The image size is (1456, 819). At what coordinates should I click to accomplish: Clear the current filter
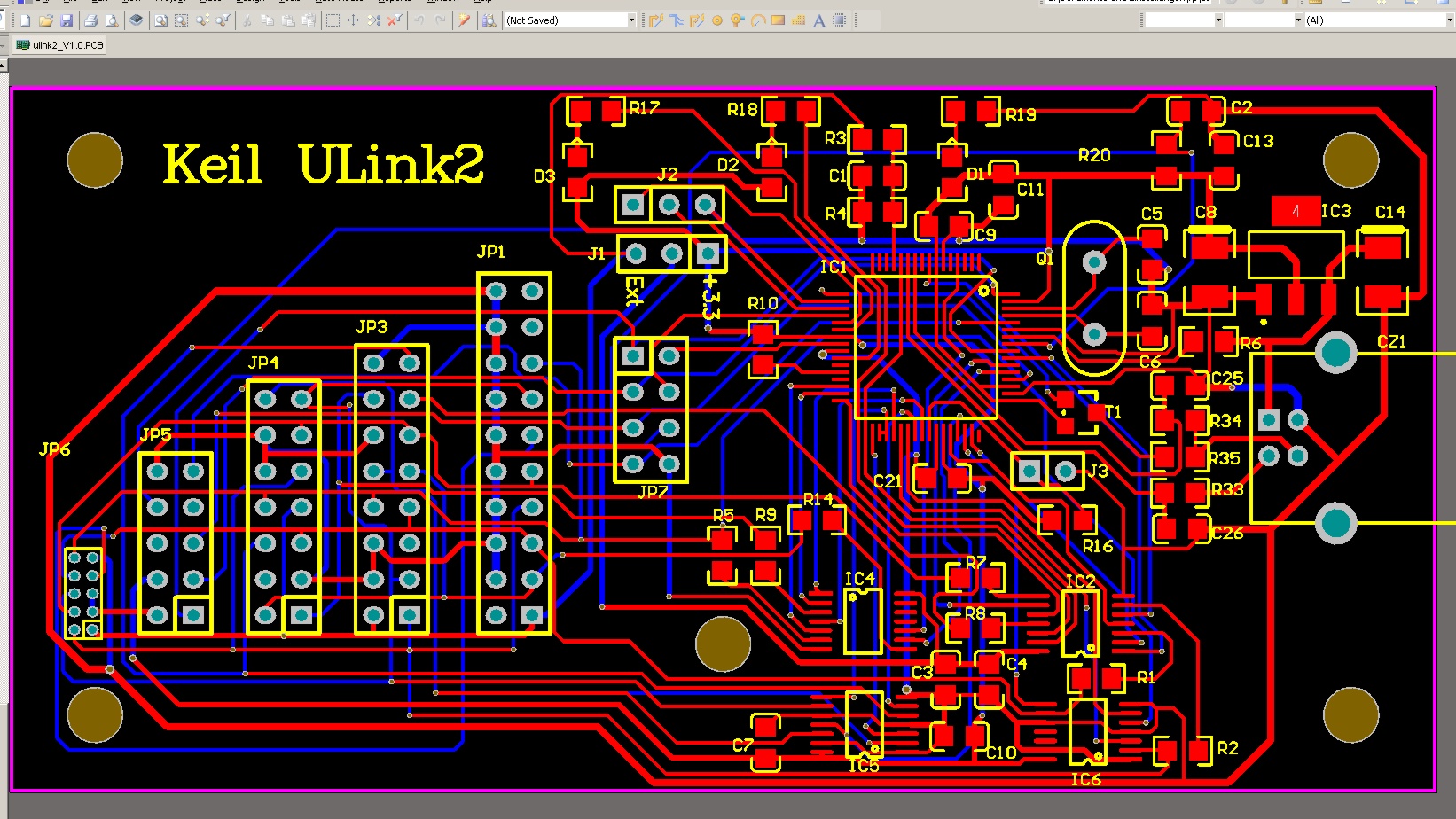[x=395, y=20]
